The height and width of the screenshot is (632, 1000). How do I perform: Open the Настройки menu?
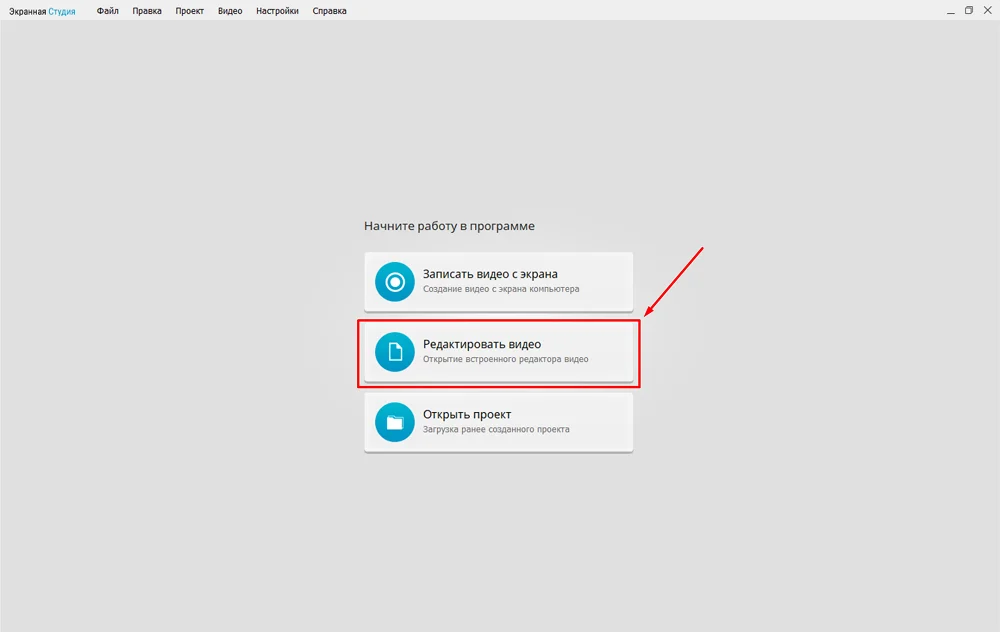277,11
